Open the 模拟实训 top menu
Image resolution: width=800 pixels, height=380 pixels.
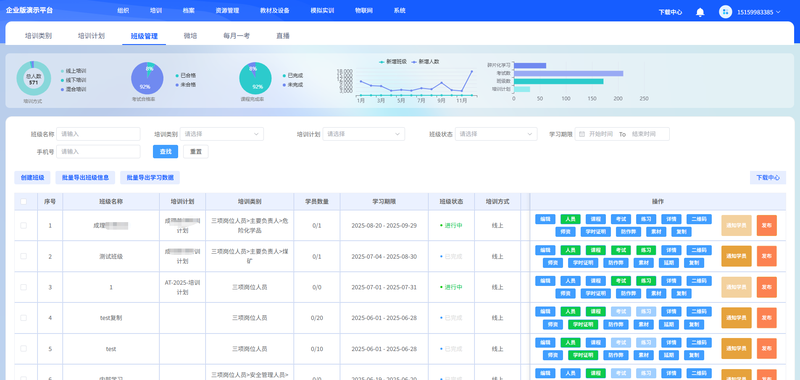click(322, 11)
